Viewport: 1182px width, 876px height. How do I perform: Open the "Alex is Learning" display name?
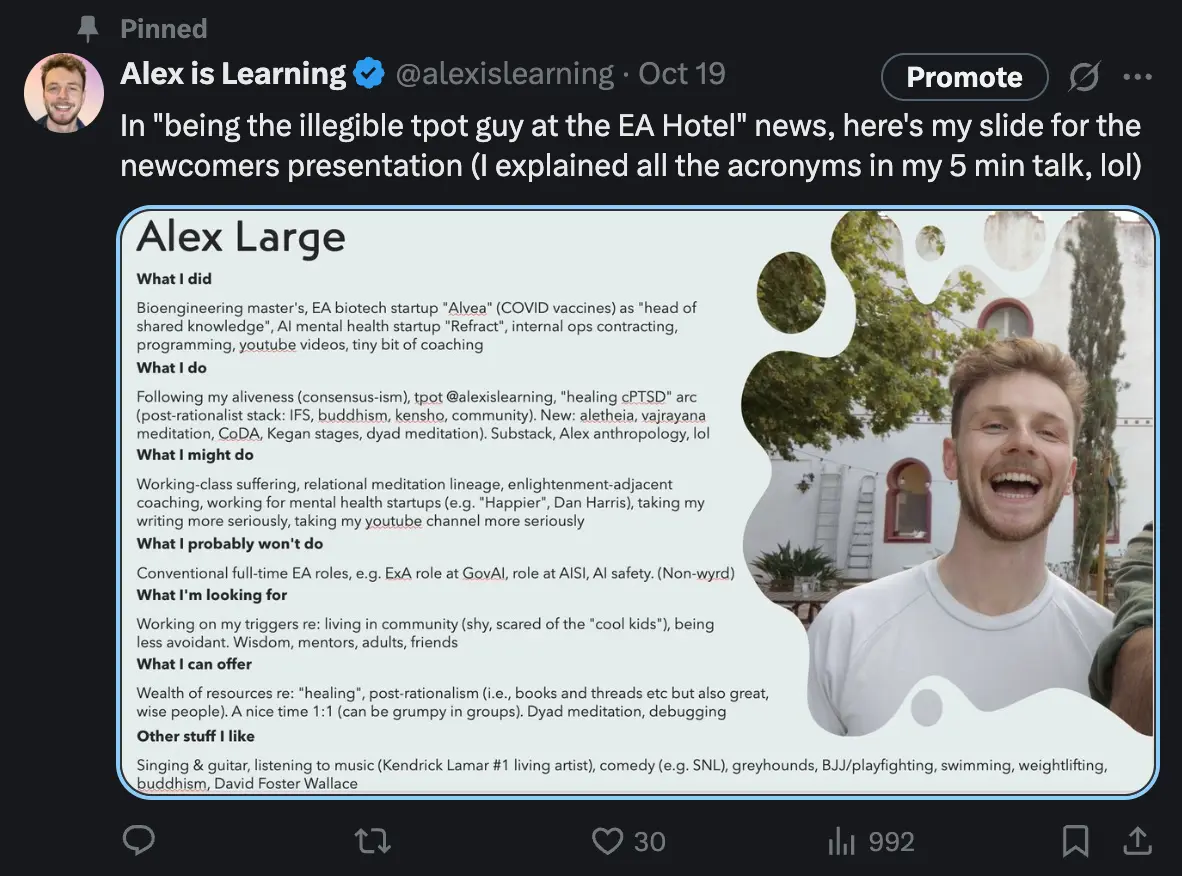(233, 74)
